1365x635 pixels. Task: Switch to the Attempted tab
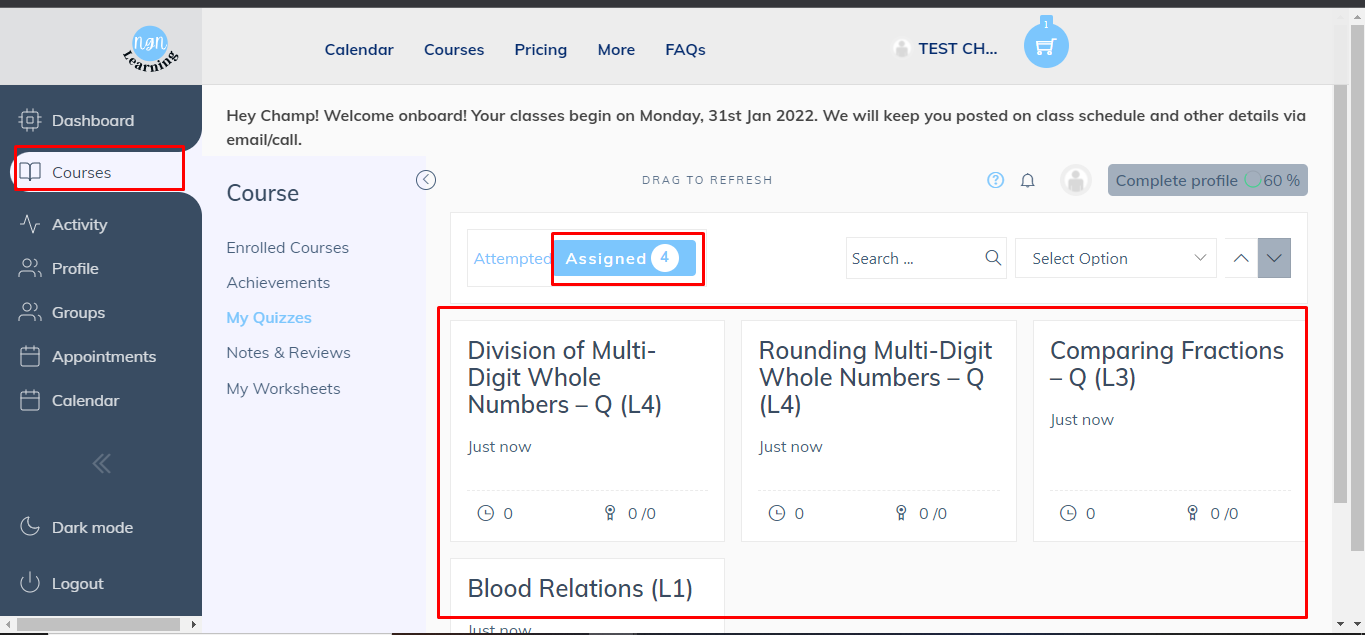(511, 259)
